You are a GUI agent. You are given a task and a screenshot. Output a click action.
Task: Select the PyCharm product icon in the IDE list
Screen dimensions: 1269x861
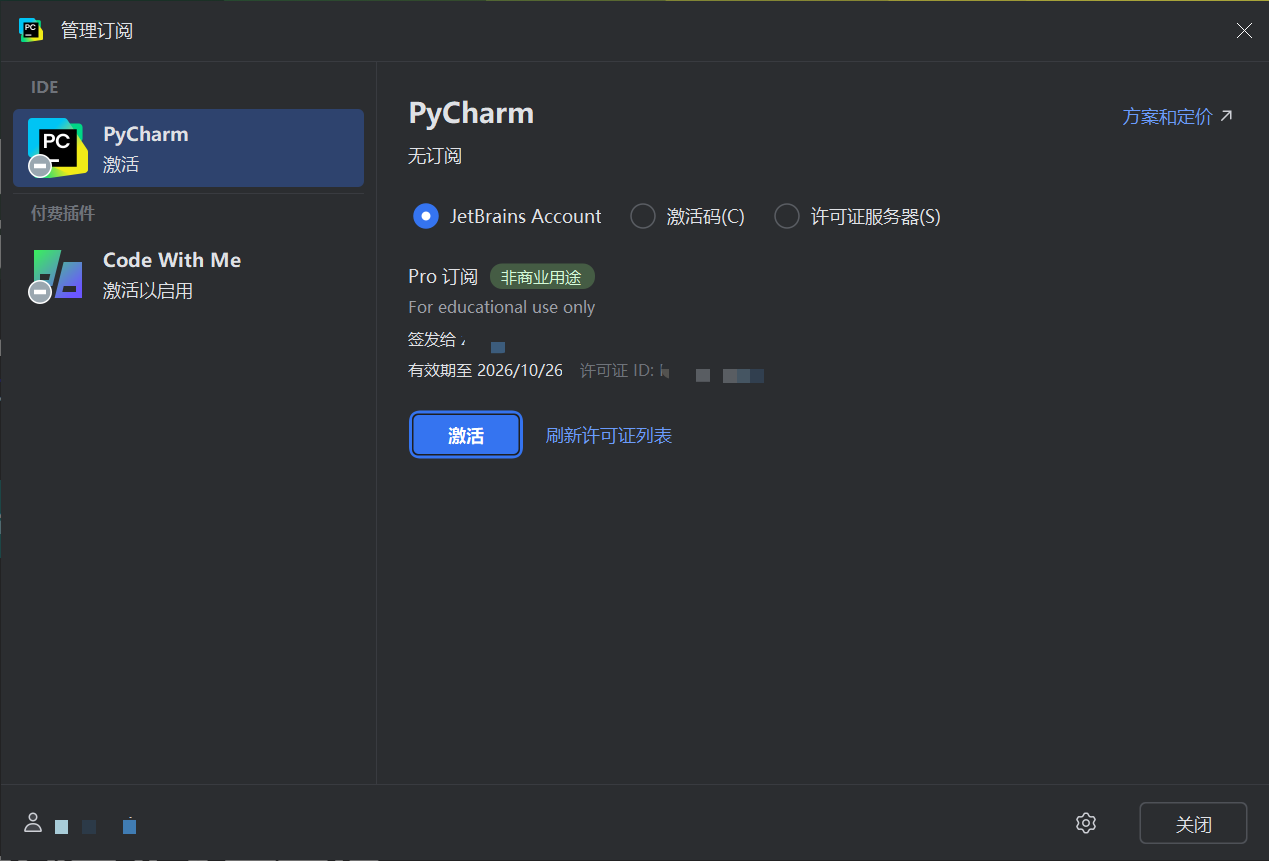click(57, 147)
